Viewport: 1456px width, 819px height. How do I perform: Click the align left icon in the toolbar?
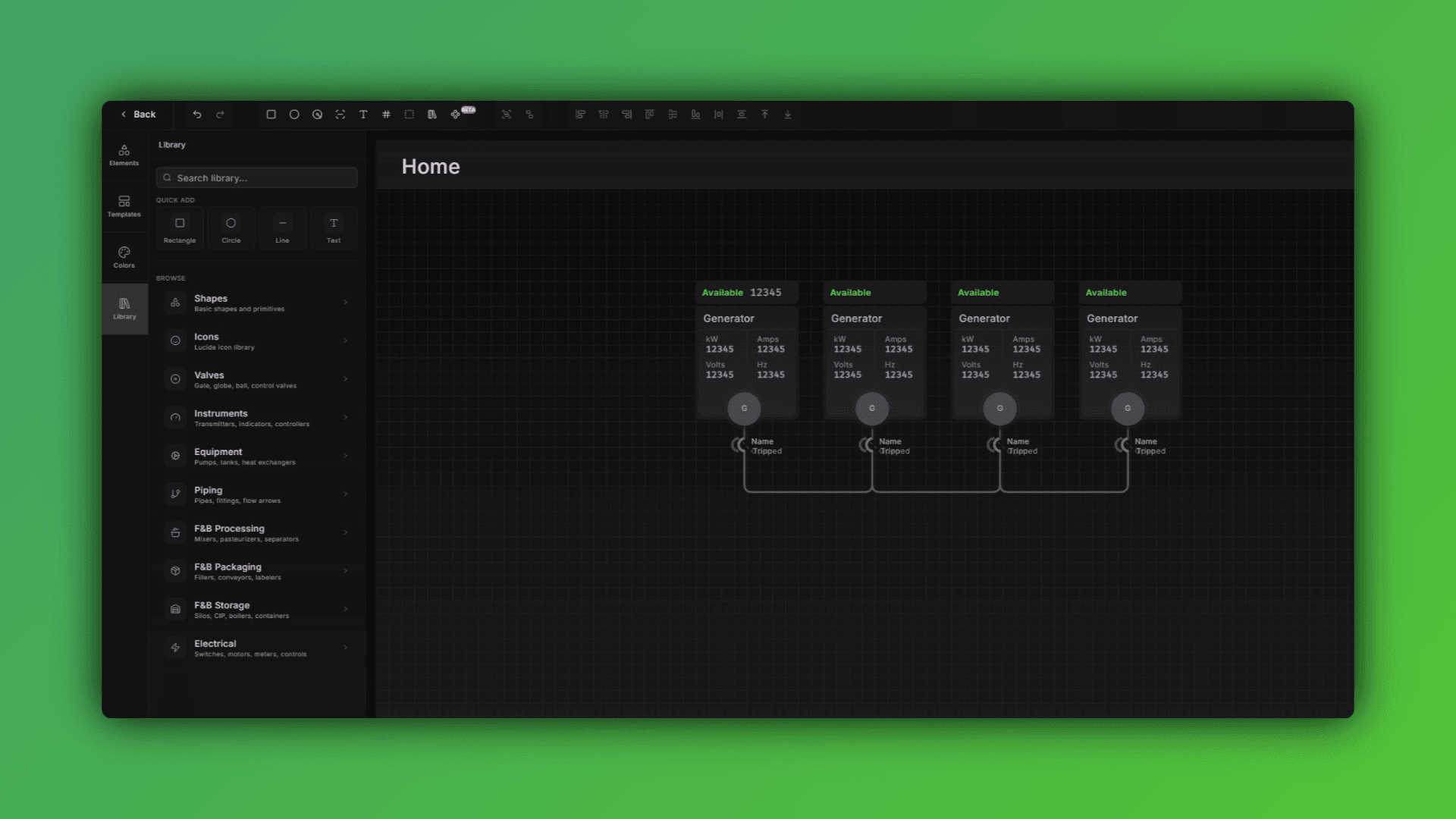(580, 114)
